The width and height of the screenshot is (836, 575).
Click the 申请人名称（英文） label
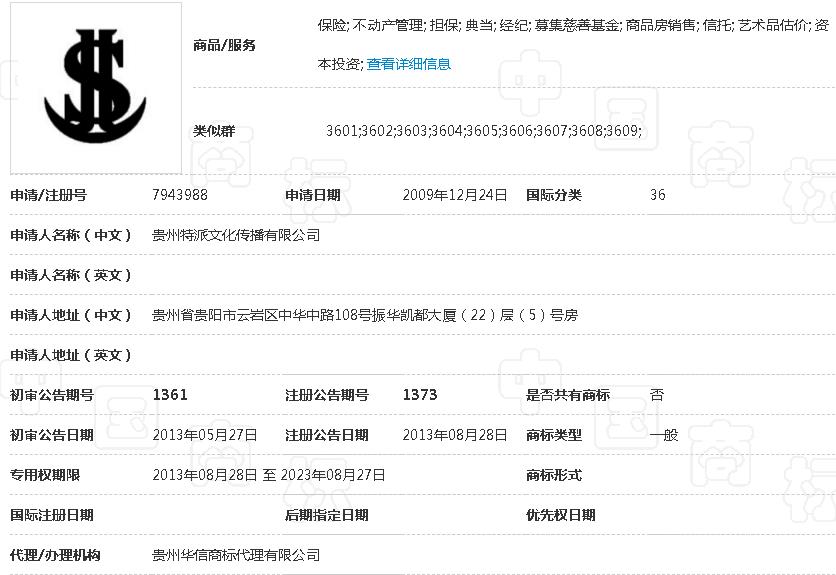click(x=70, y=275)
